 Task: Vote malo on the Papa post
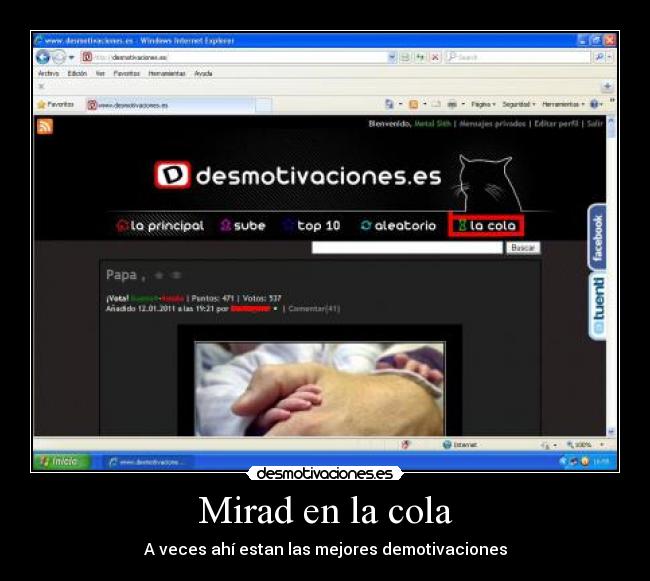pyautogui.click(x=172, y=298)
